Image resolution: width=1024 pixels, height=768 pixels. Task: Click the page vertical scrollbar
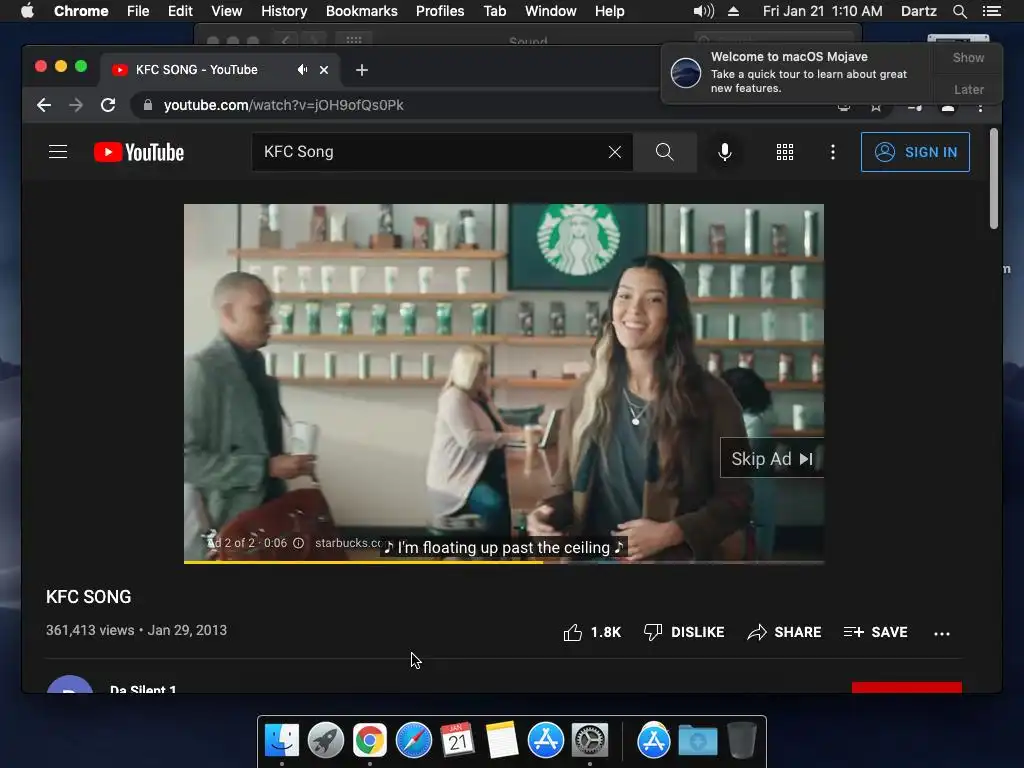(x=993, y=178)
